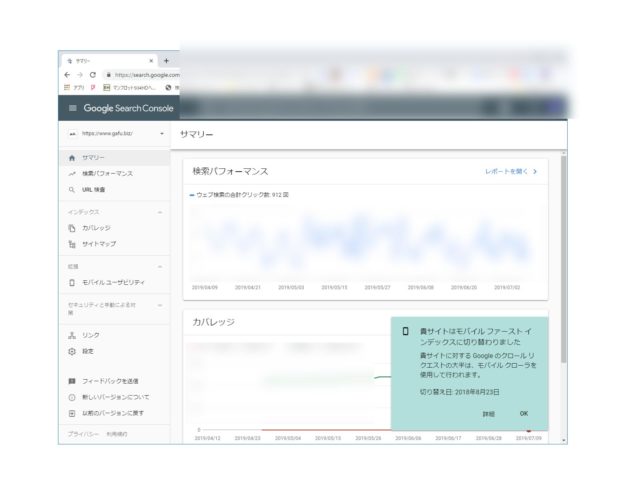Open 新しいバージョンについて
This screenshot has width=640, height=480.
click(114, 397)
